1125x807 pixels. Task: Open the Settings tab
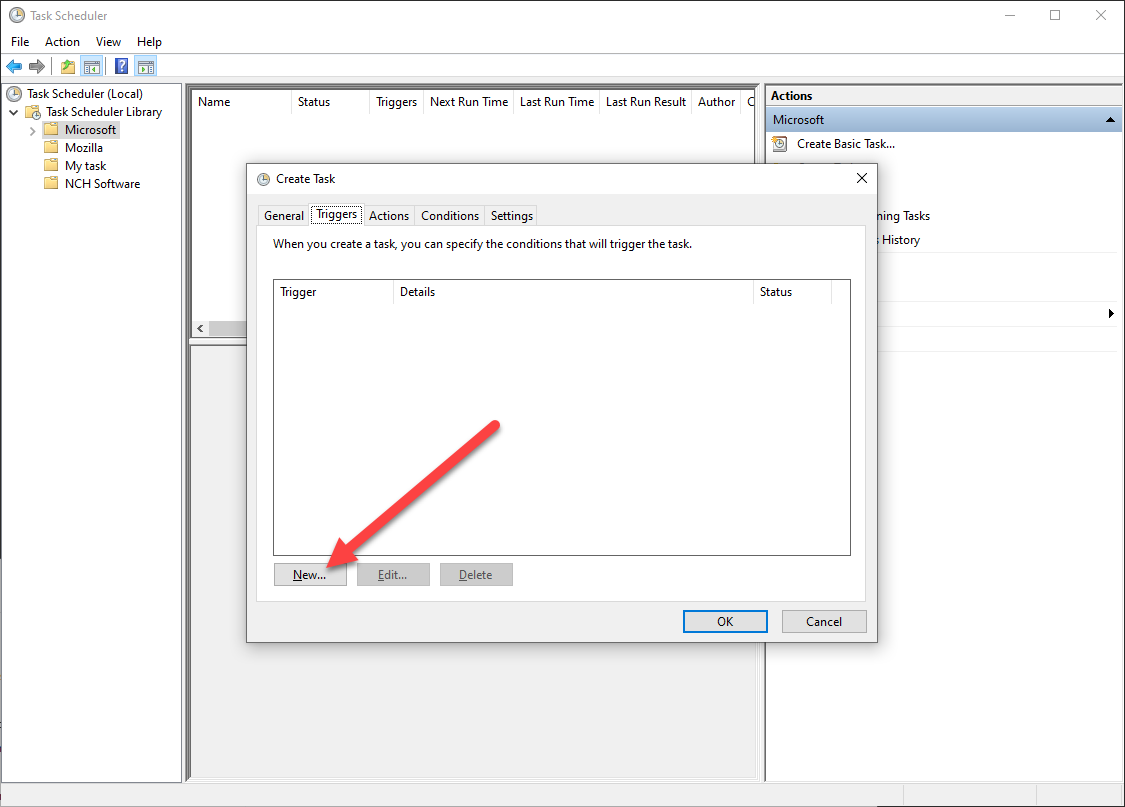(512, 216)
